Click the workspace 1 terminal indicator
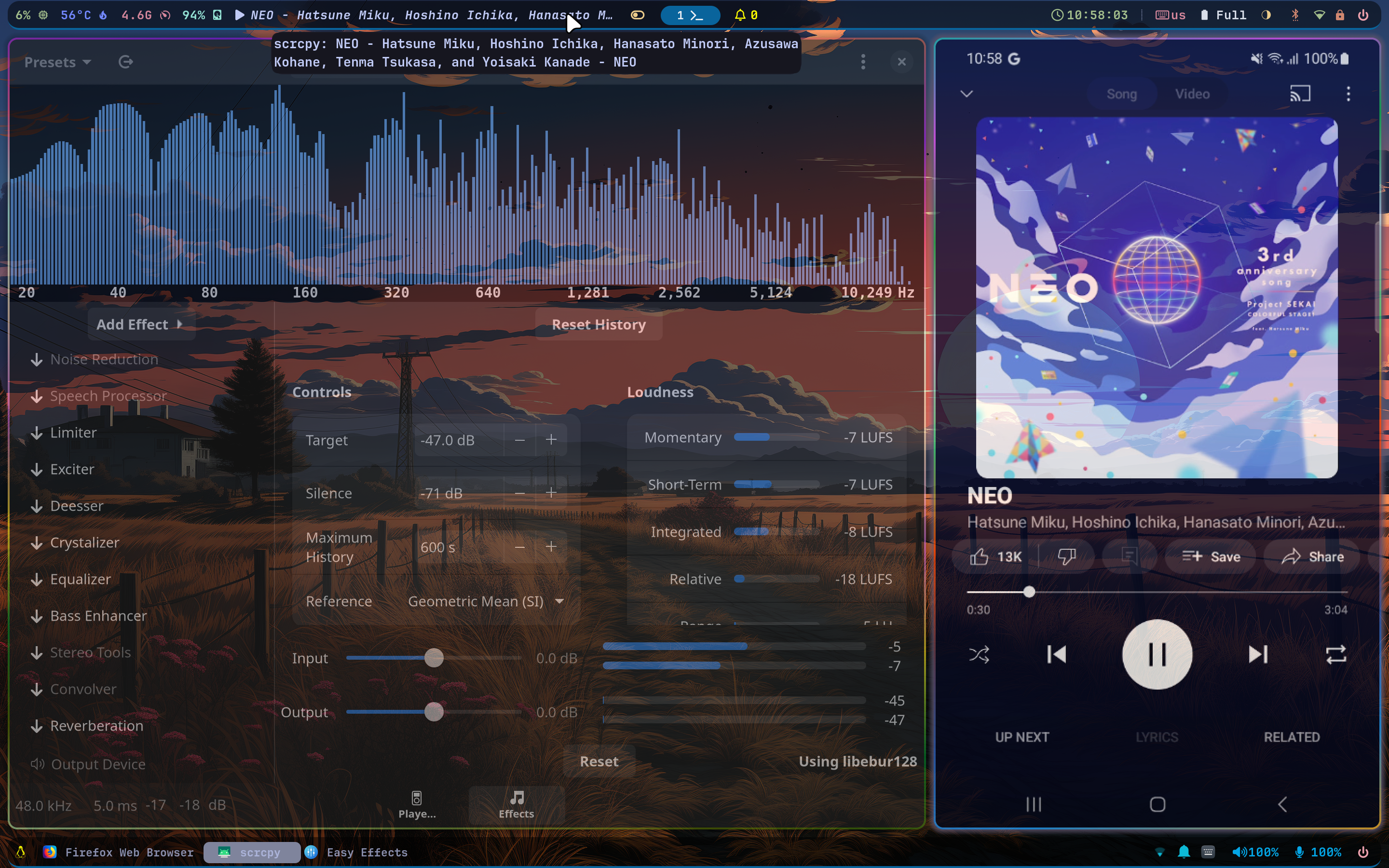 pos(690,15)
